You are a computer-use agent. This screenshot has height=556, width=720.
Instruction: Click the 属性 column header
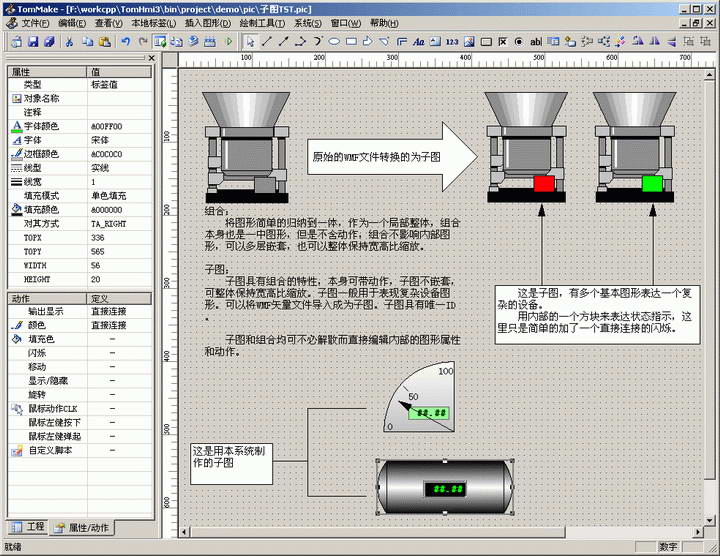[47, 72]
